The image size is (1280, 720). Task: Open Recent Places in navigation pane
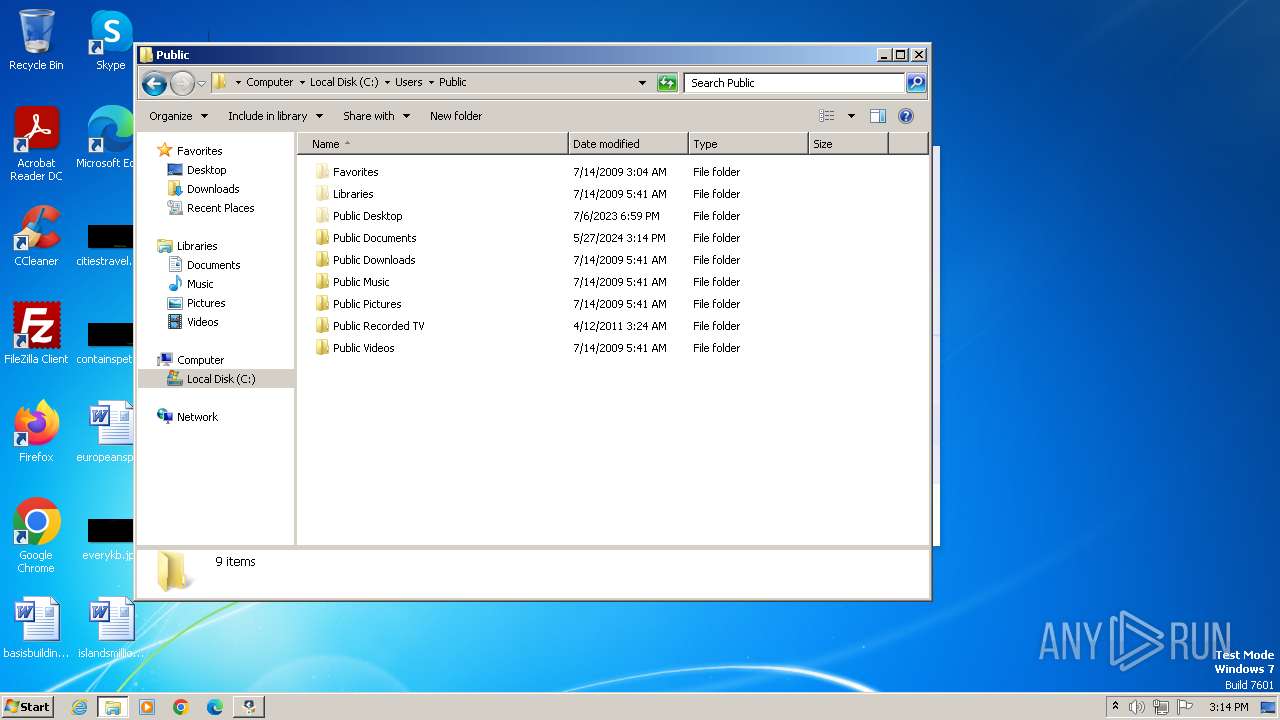pos(220,208)
